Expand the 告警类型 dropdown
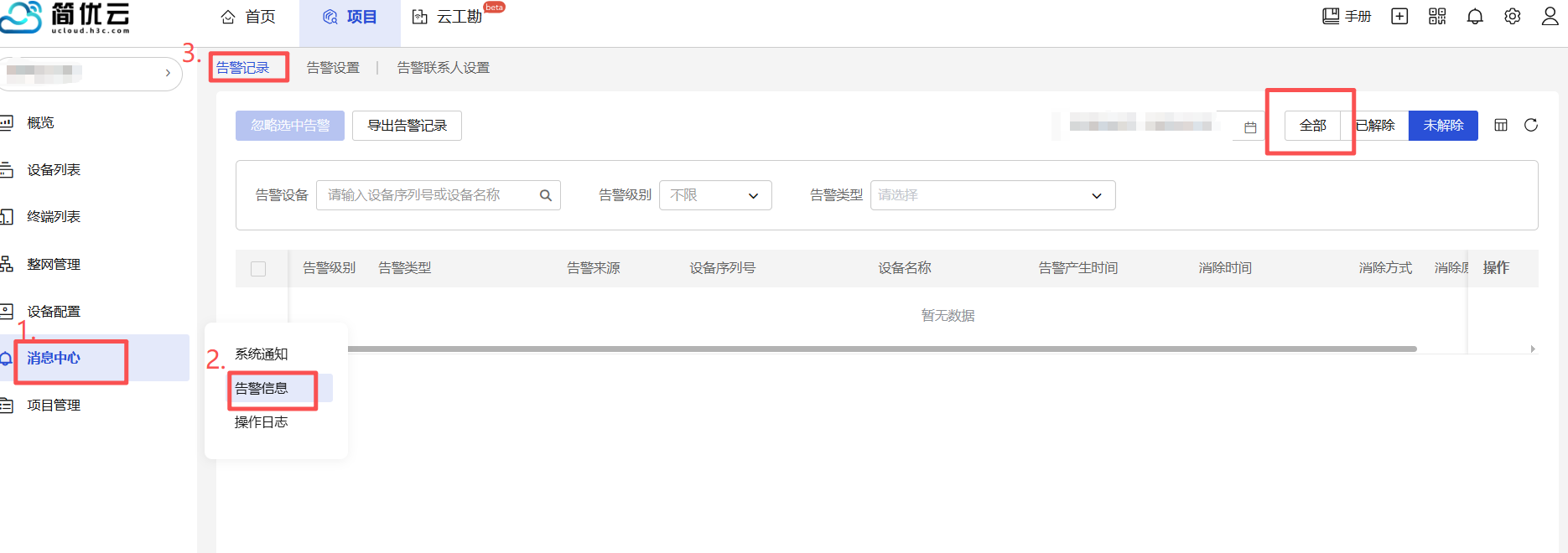 tap(992, 195)
